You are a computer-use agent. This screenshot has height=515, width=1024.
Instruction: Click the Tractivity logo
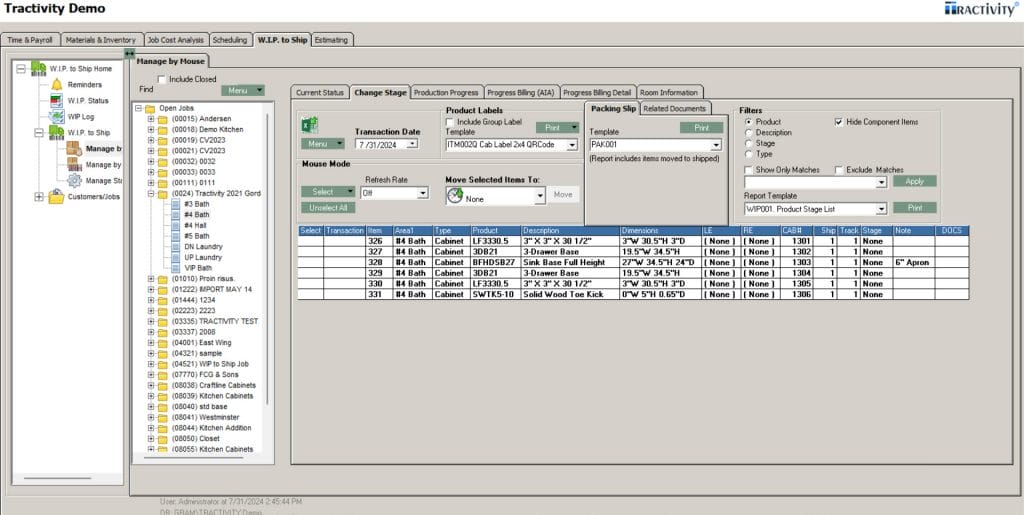(981, 9)
